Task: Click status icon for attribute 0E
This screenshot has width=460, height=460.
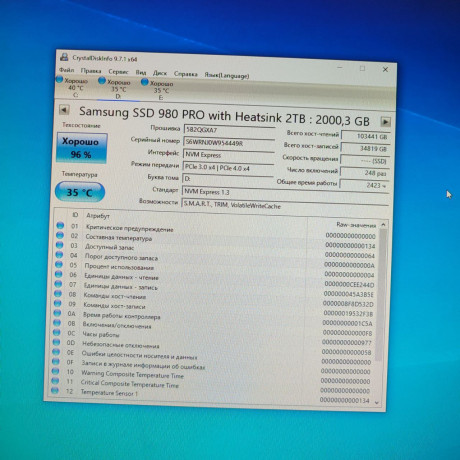Action: [56, 352]
